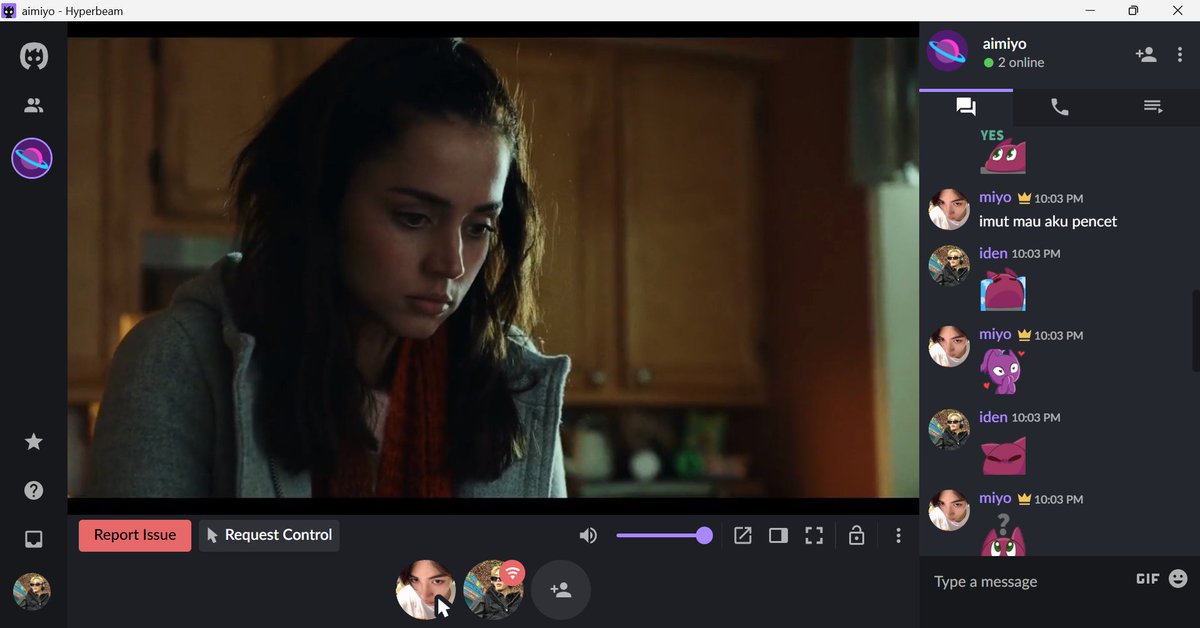The height and width of the screenshot is (628, 1200).
Task: Toggle the theater mode panel icon
Action: click(778, 536)
